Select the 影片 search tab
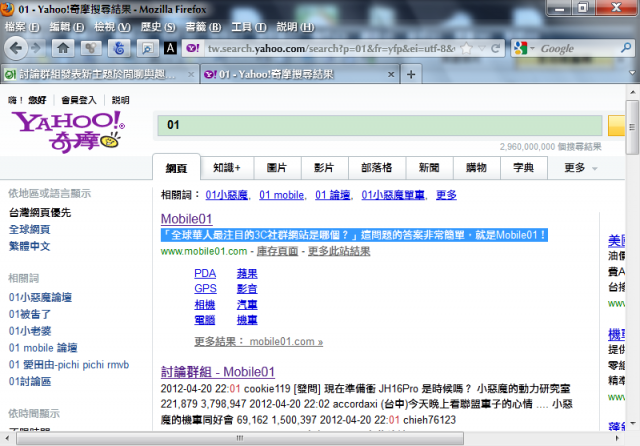640x446 pixels. (x=324, y=168)
